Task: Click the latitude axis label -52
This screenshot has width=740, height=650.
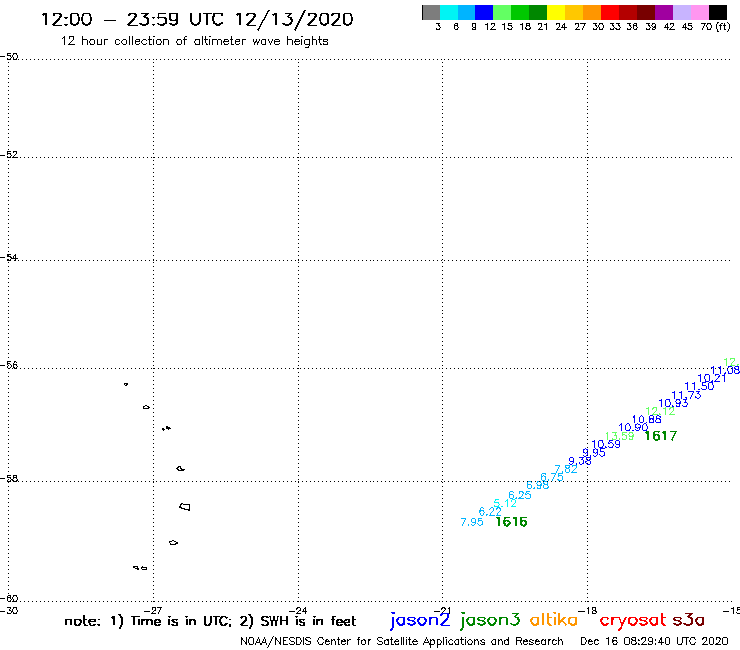Action: pos(9,155)
